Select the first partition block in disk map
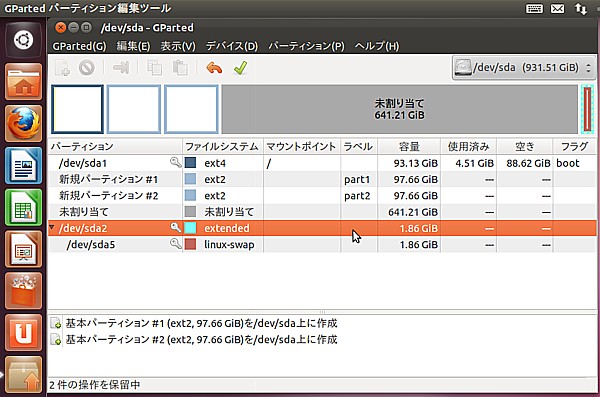This screenshot has width=600, height=397. click(x=78, y=109)
